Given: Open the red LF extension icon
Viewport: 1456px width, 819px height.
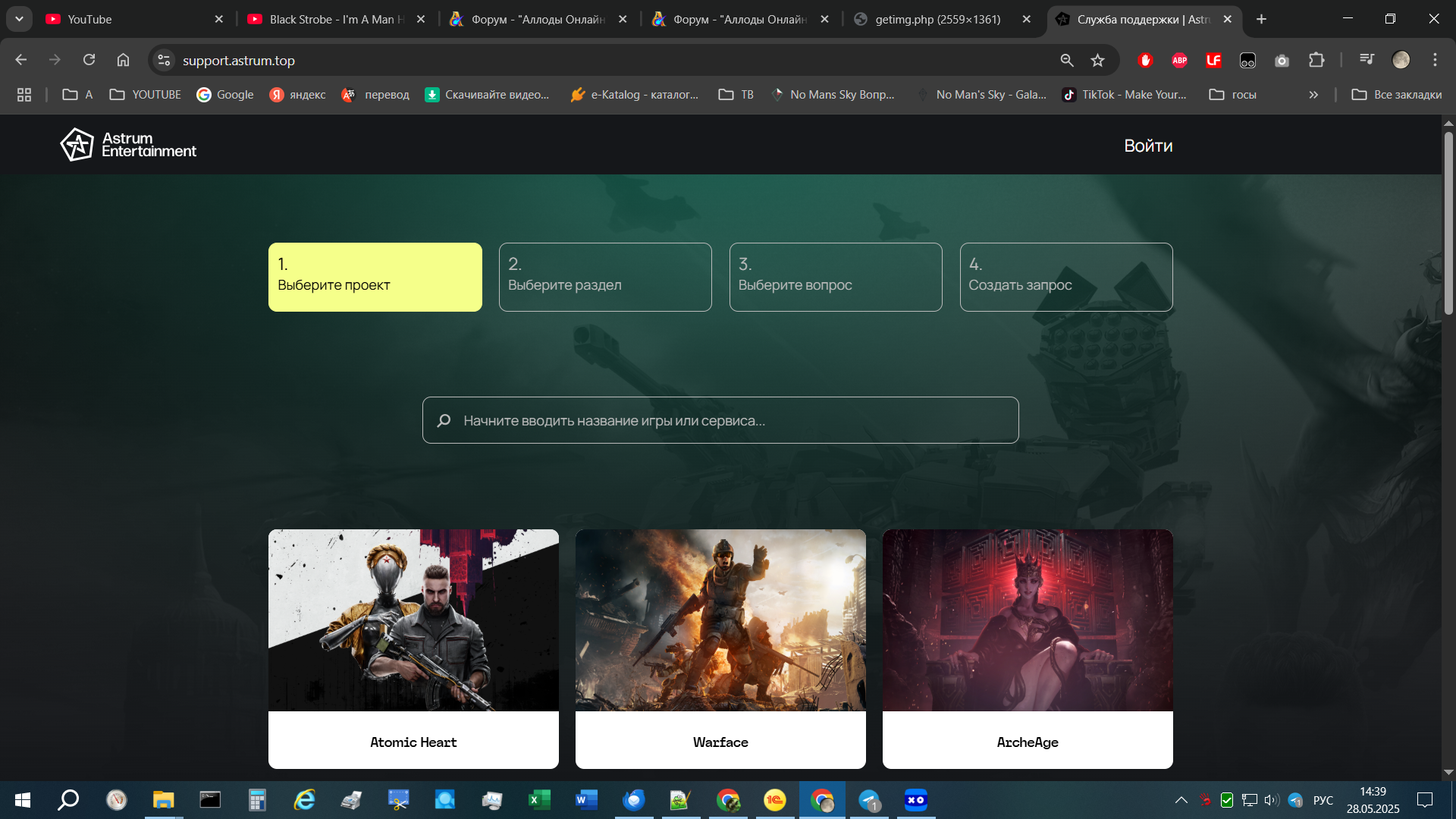Looking at the screenshot, I should coord(1213,60).
